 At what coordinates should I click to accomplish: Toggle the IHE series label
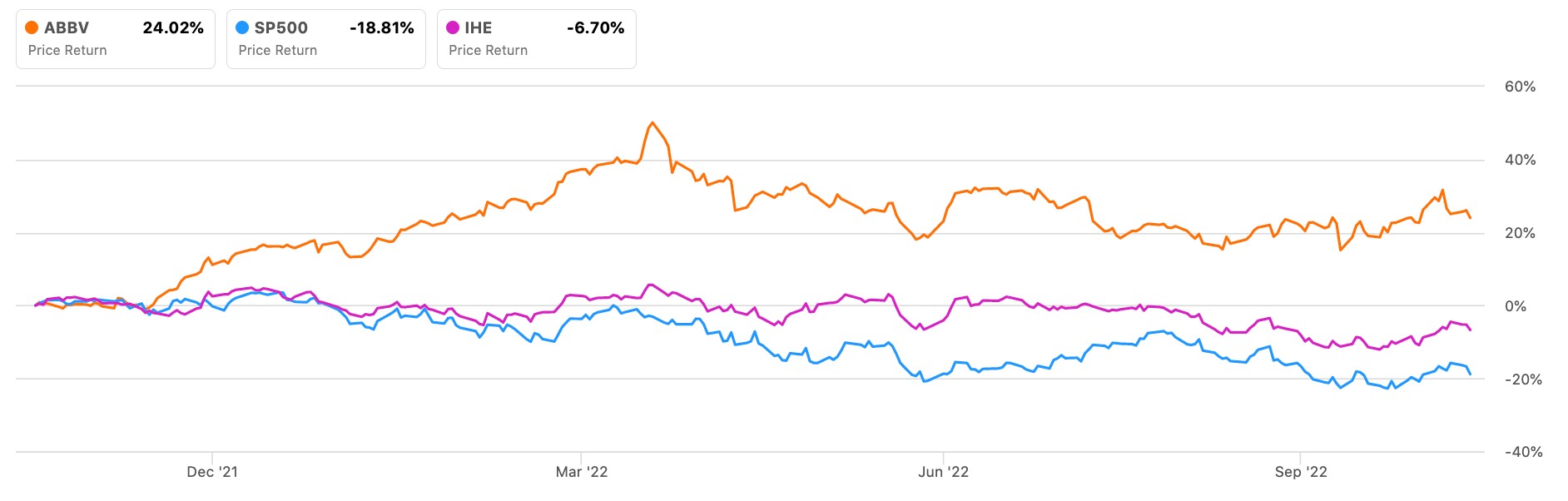(x=479, y=27)
